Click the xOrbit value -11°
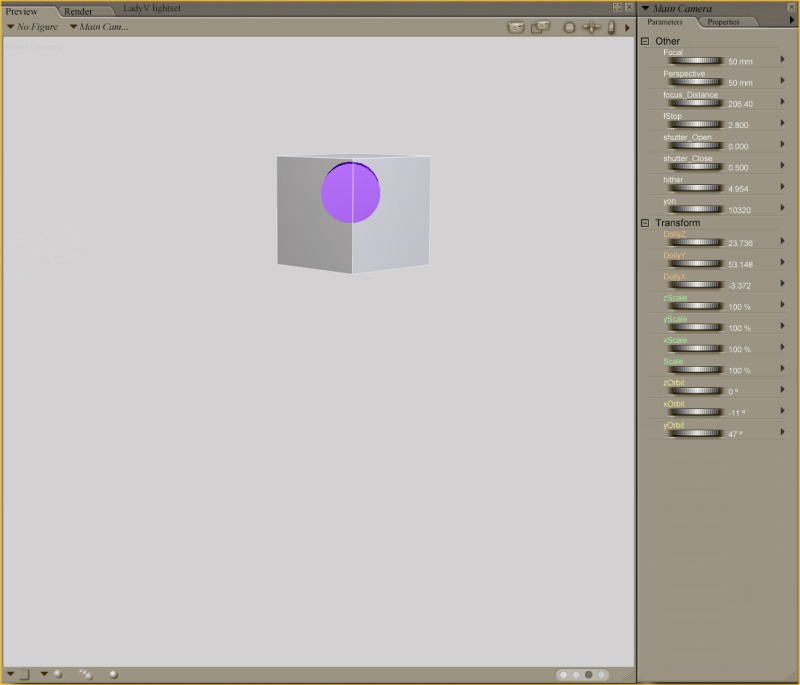The height and width of the screenshot is (685, 800). pos(737,413)
